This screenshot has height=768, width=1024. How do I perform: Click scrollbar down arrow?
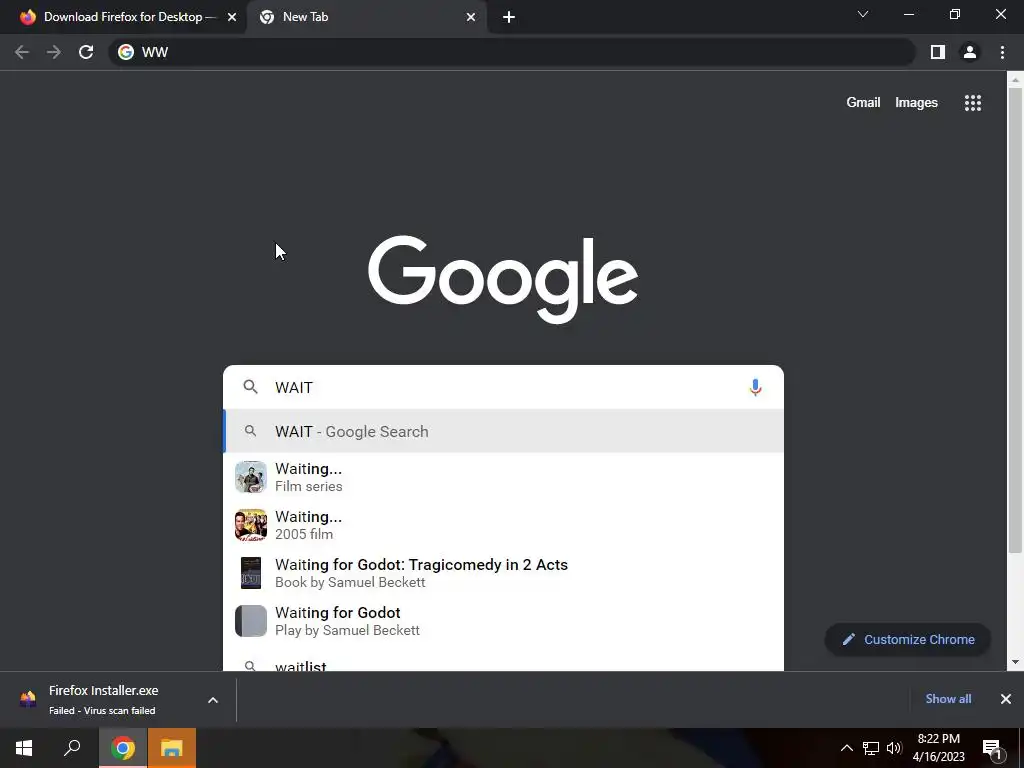pyautogui.click(x=1015, y=662)
